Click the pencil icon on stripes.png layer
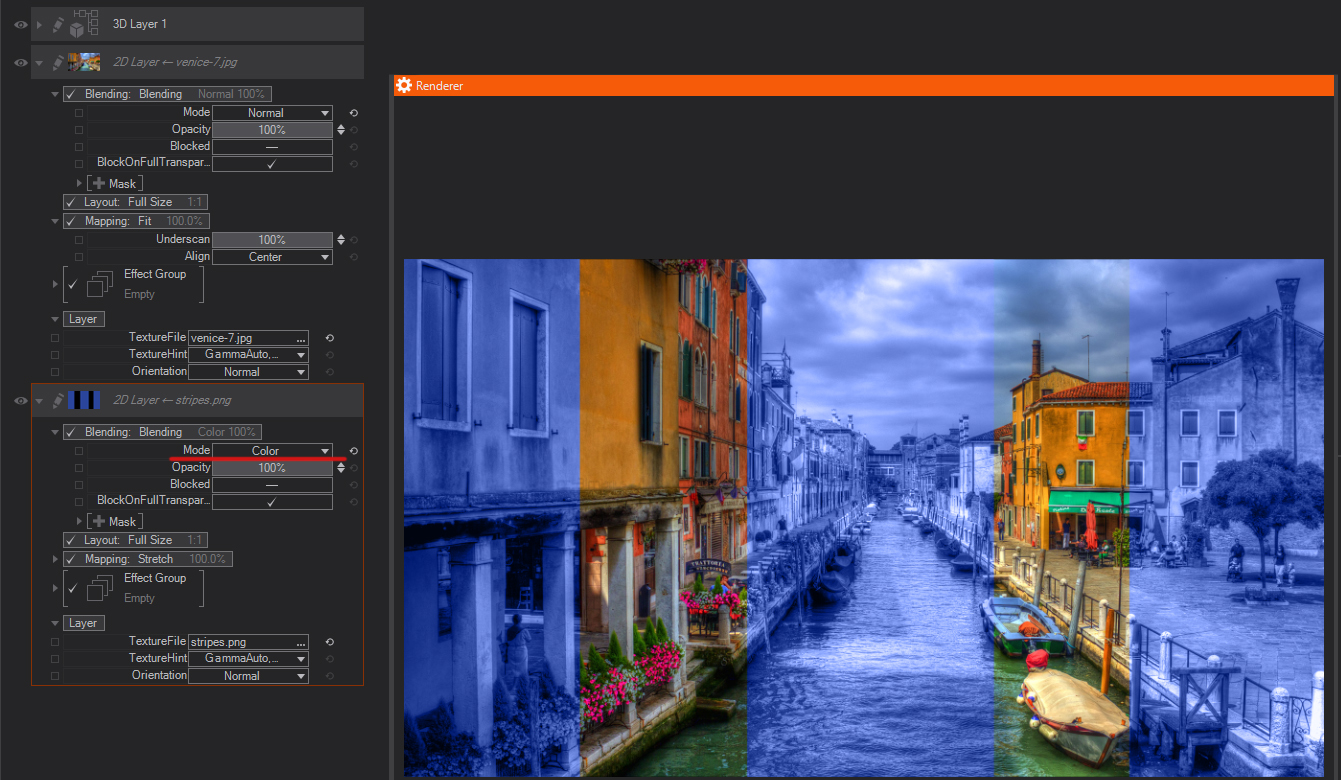The height and width of the screenshot is (780, 1341). pos(58,400)
